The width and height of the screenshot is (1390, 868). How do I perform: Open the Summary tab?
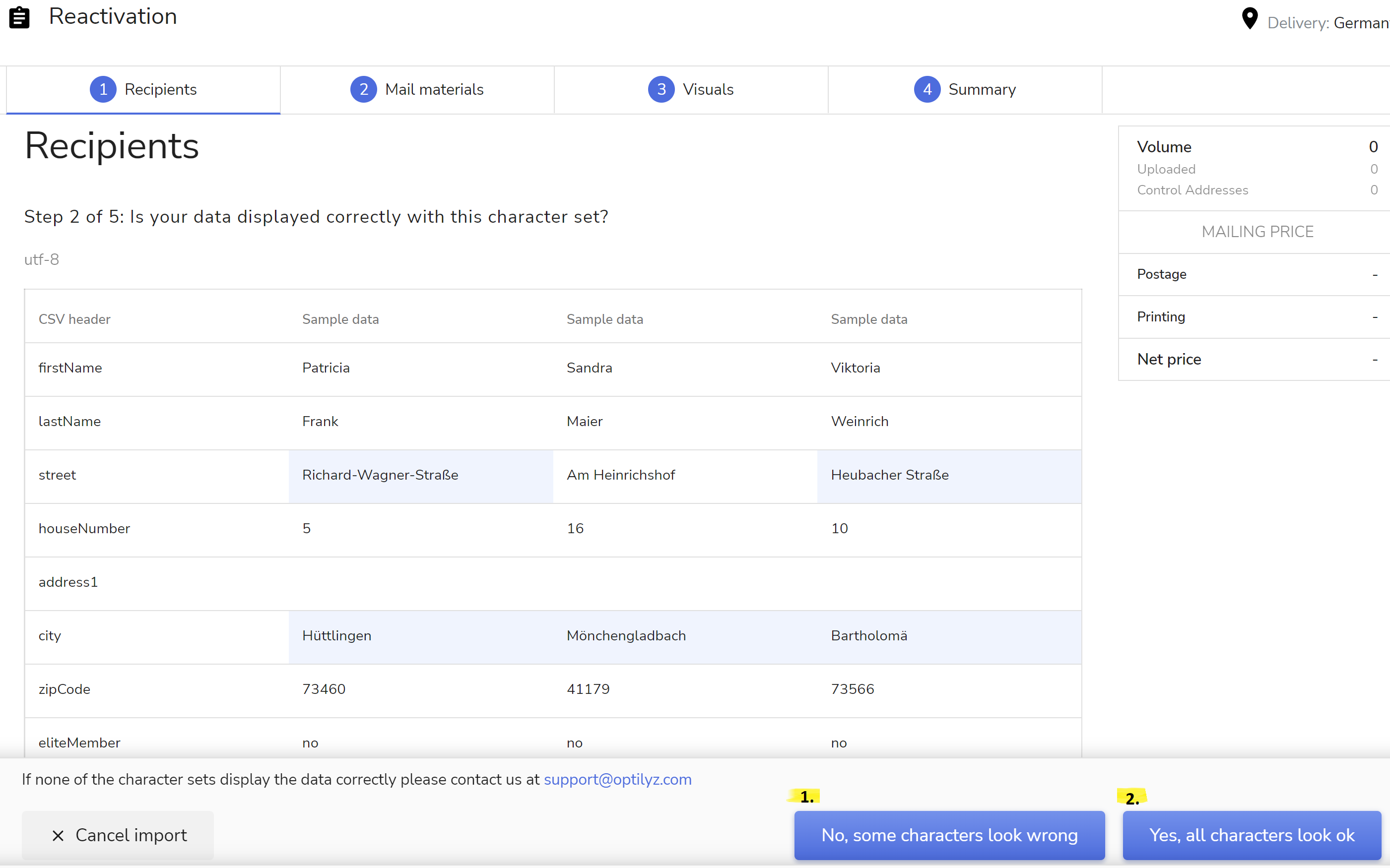pyautogui.click(x=982, y=90)
